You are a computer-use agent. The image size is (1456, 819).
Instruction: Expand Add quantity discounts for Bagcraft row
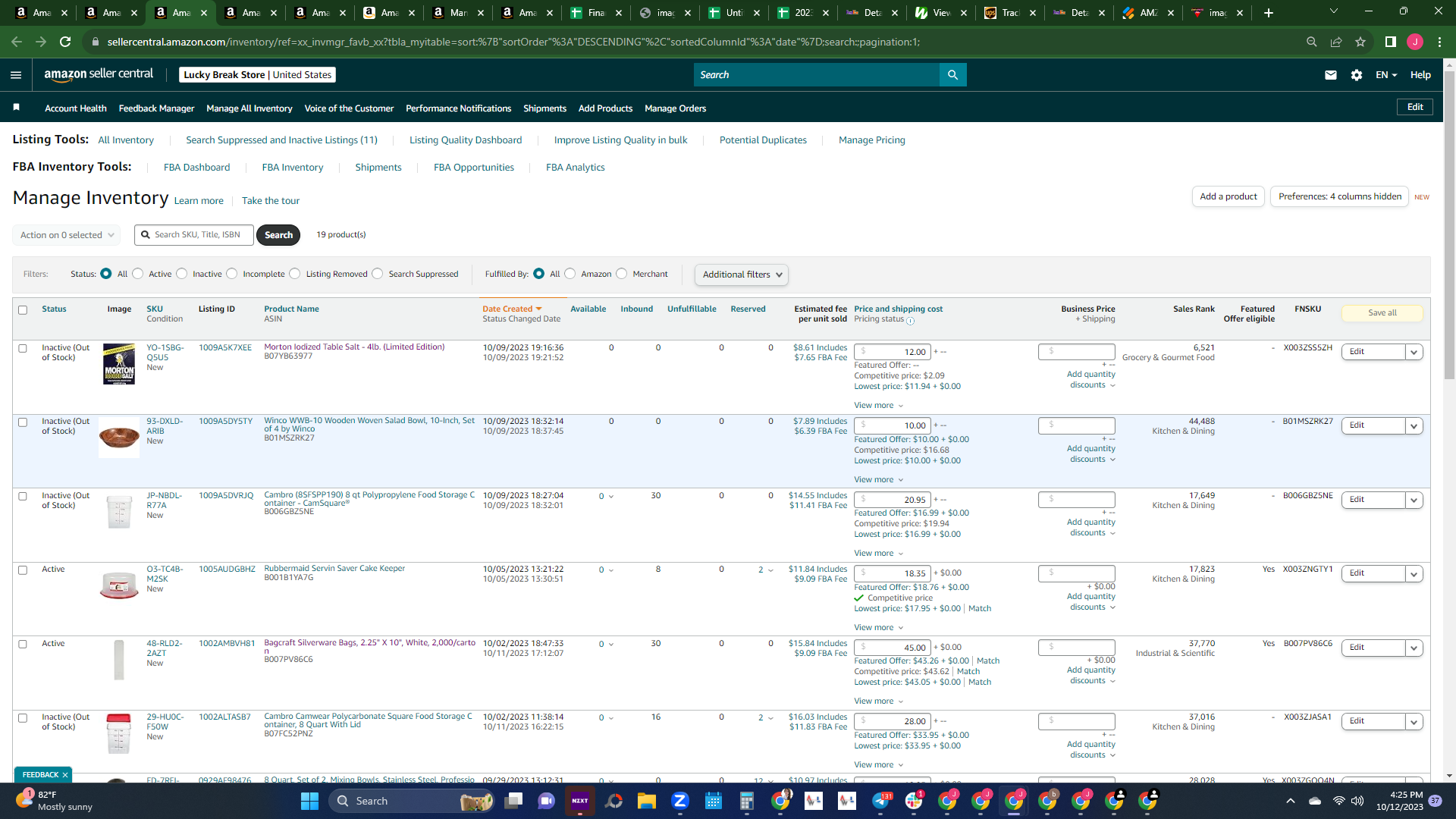1091,675
